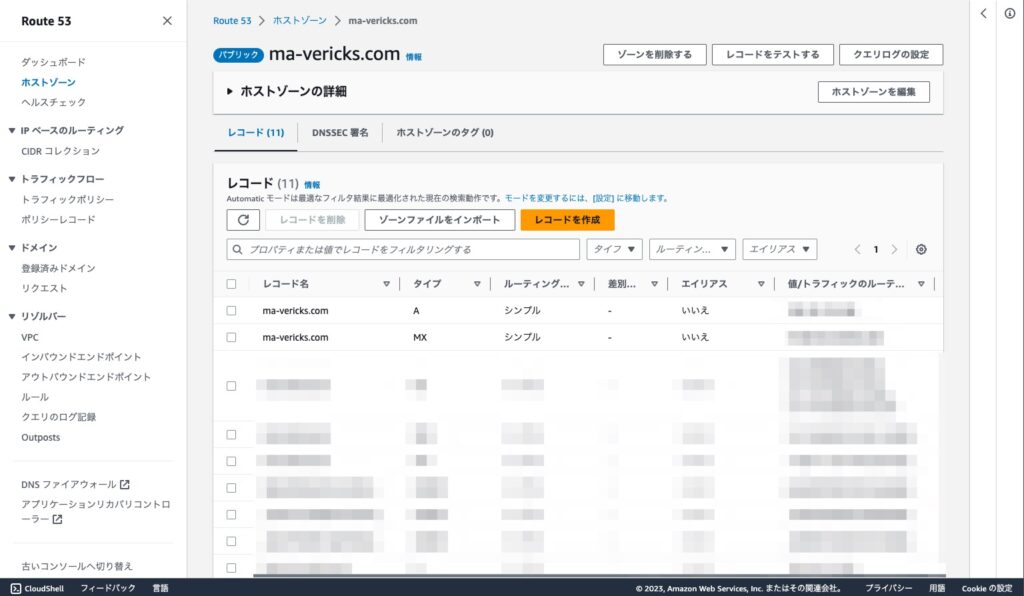Click ホストゾーンを編集 button
Viewport: 1024px width, 596px height.
coord(873,92)
